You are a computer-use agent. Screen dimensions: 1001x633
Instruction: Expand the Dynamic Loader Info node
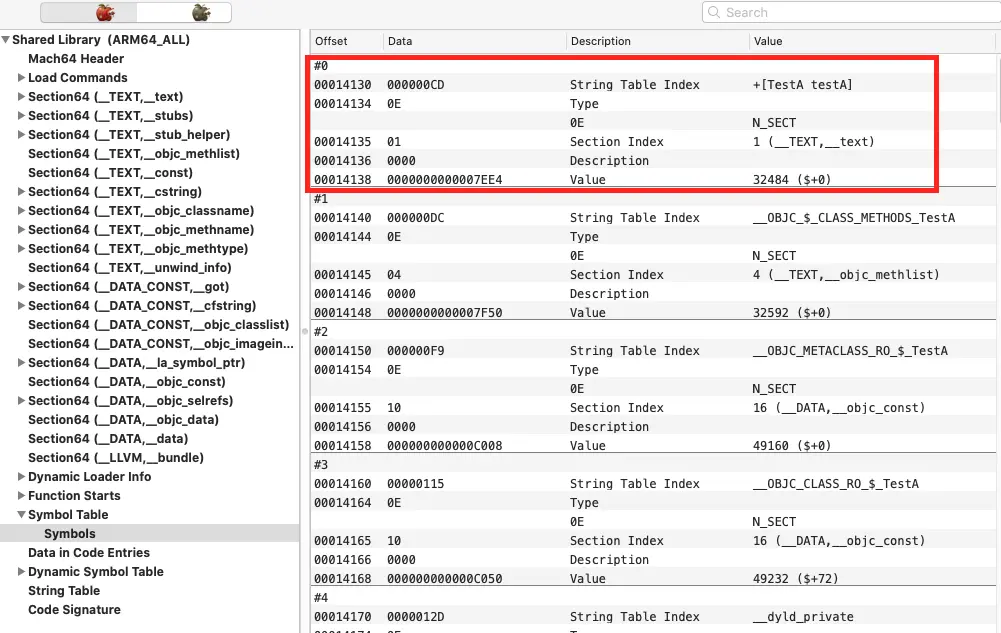[21, 477]
